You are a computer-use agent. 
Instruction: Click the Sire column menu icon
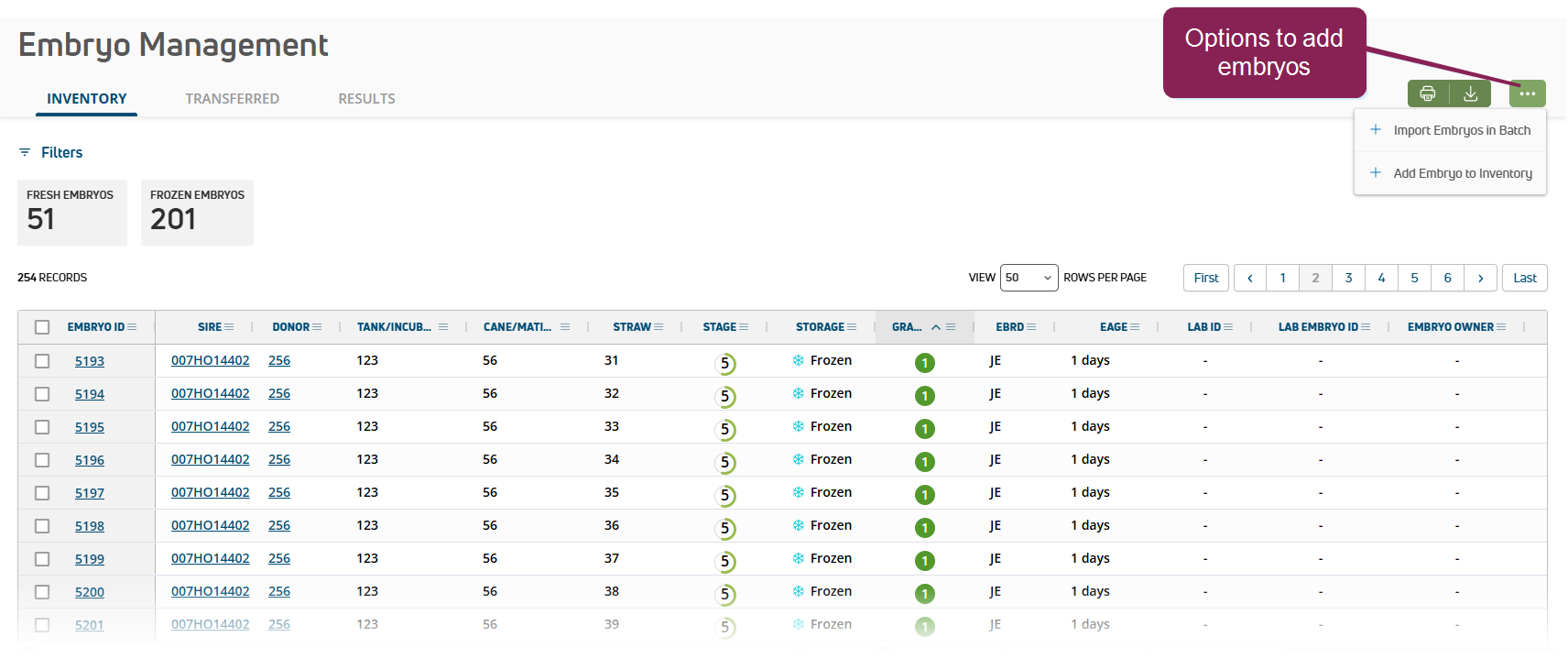click(x=229, y=327)
